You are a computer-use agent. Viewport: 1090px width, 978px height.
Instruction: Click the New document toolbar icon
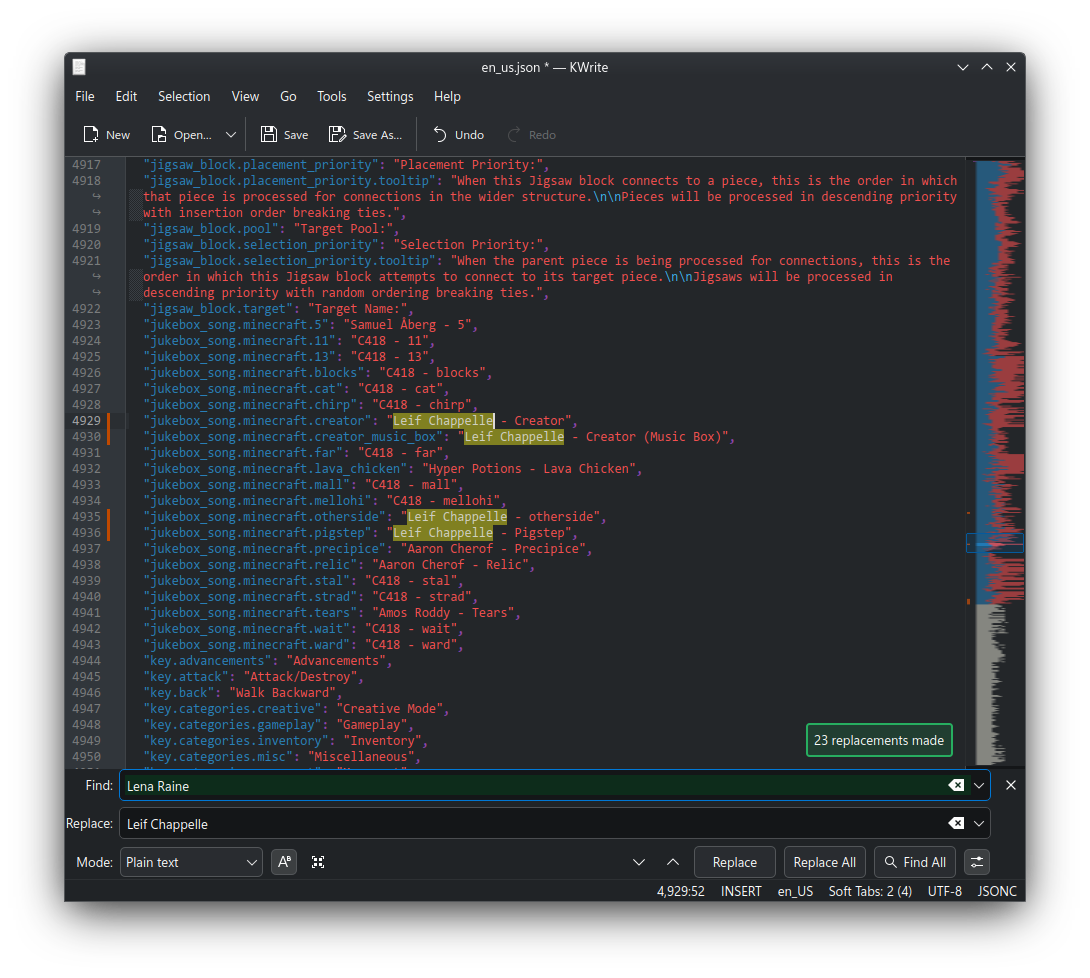click(92, 135)
